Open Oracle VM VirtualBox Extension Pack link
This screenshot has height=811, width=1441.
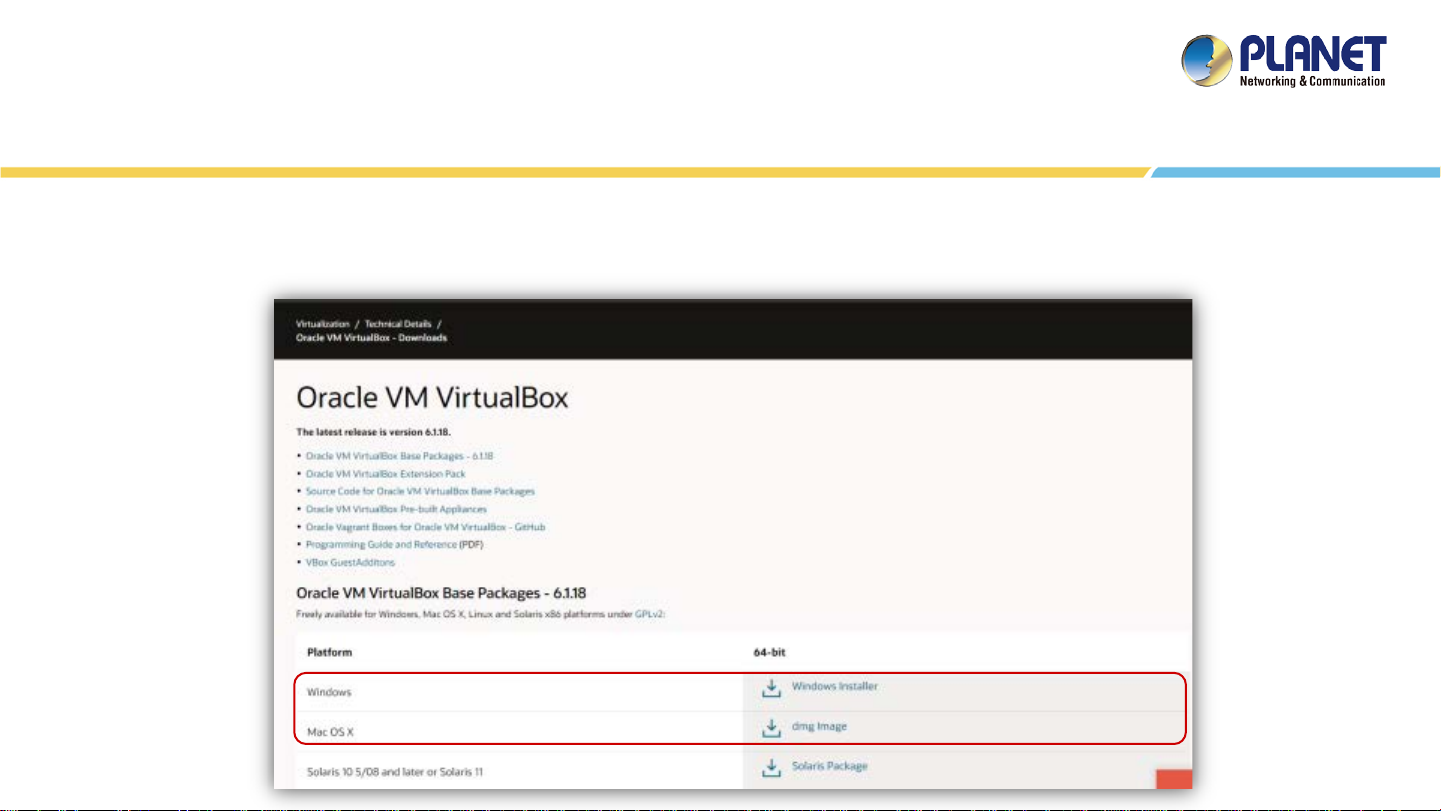[x=386, y=474]
